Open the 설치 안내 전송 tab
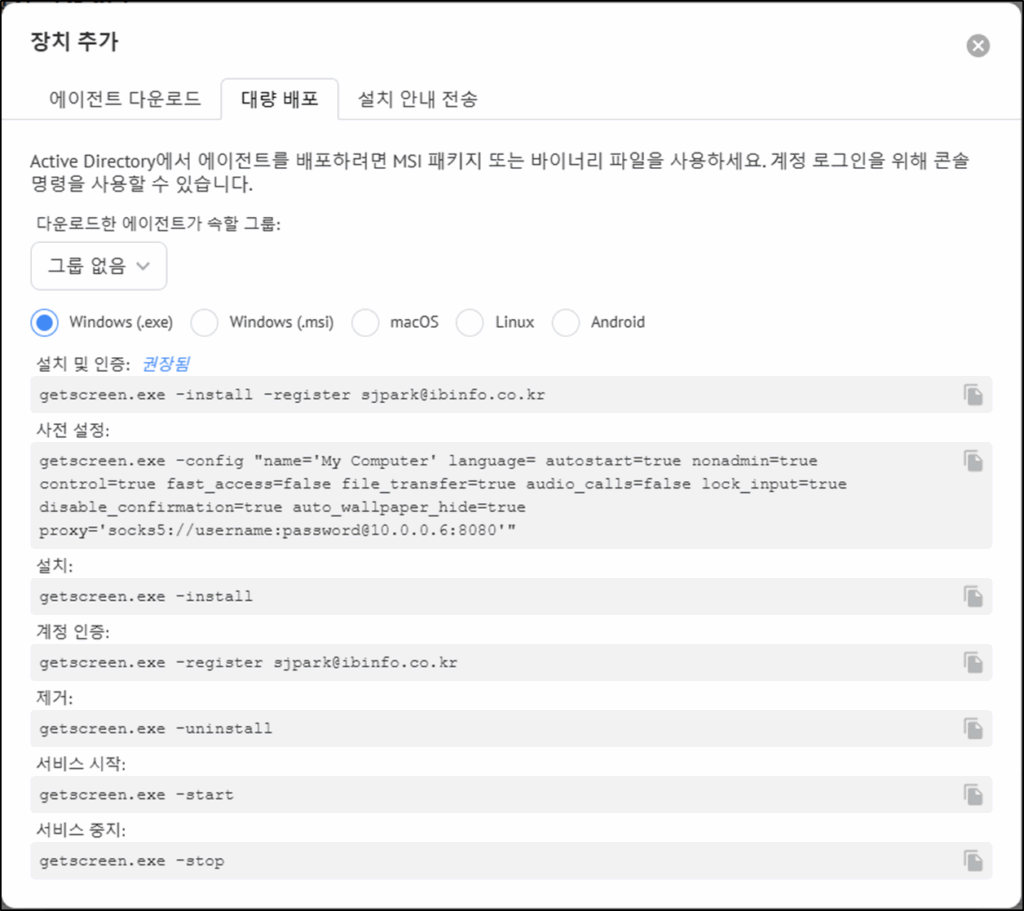This screenshot has height=911, width=1024. (417, 99)
